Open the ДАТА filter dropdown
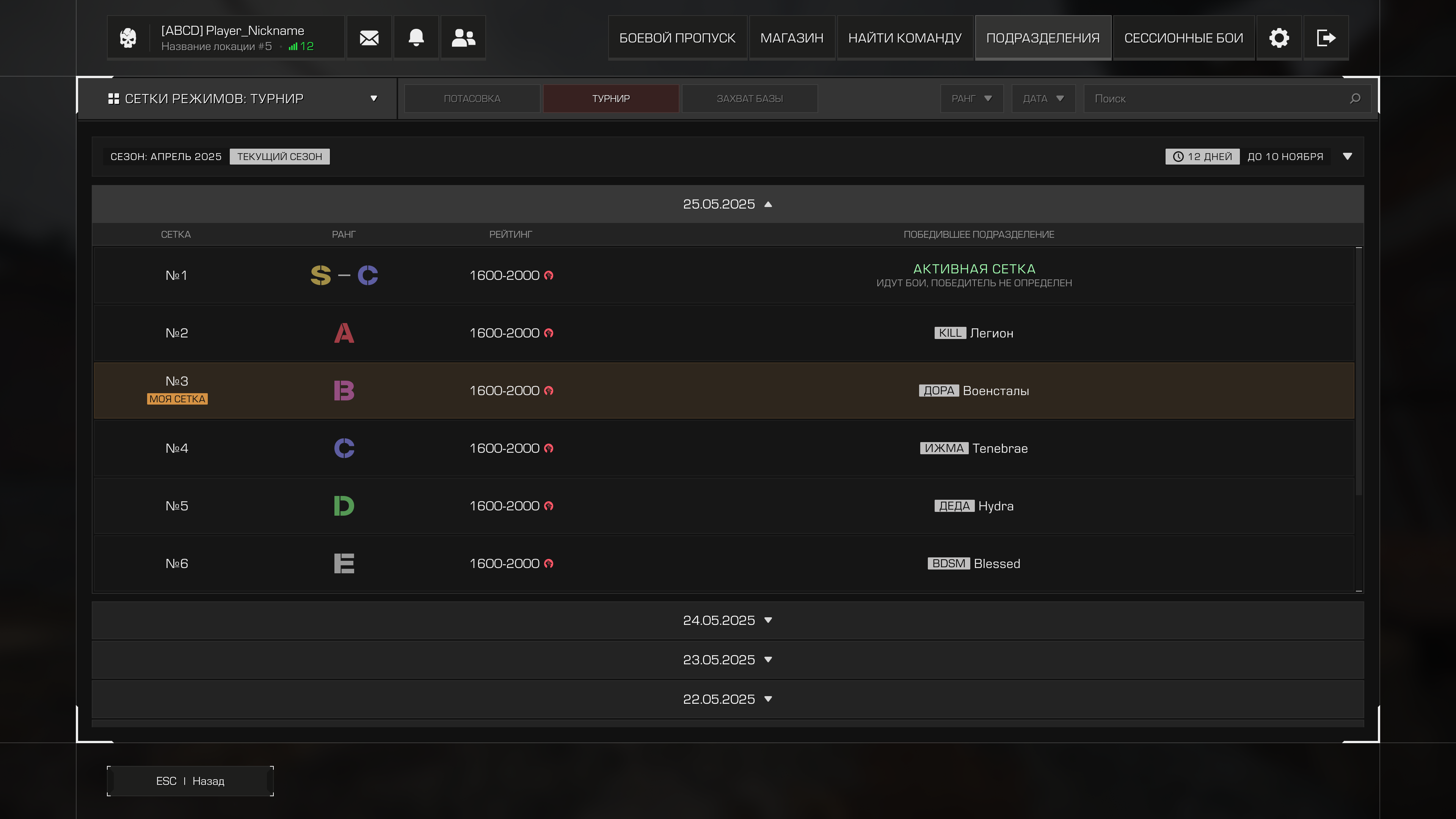 [1043, 99]
